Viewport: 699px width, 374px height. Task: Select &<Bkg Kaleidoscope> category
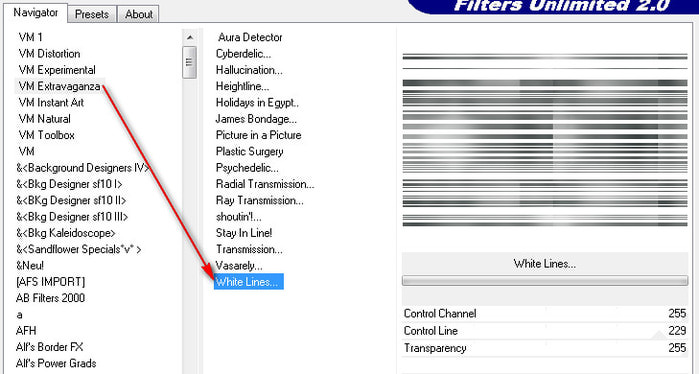click(x=66, y=233)
